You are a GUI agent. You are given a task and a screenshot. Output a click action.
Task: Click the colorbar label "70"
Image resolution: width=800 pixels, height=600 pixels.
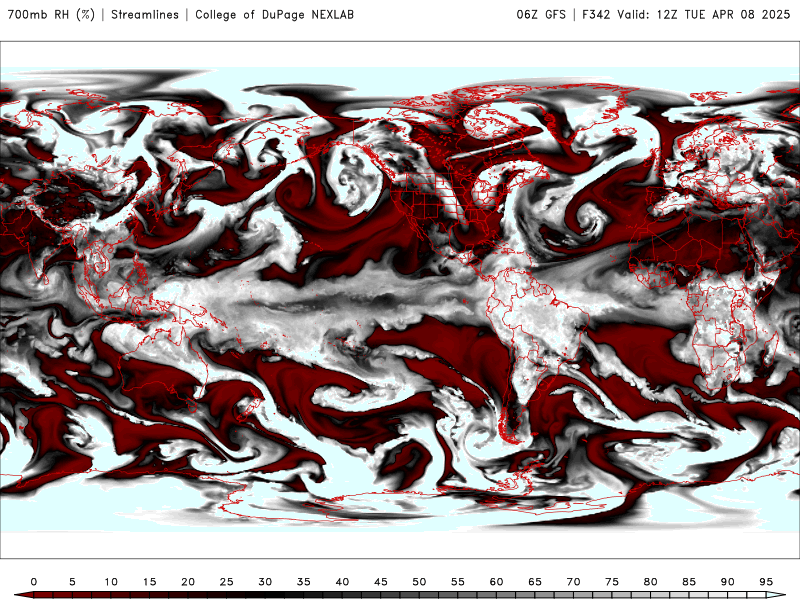573,582
